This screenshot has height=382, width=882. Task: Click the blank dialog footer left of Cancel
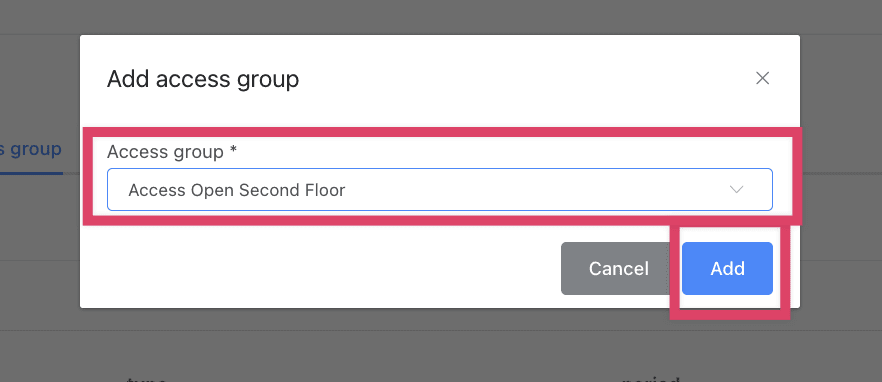pyautogui.click(x=321, y=268)
